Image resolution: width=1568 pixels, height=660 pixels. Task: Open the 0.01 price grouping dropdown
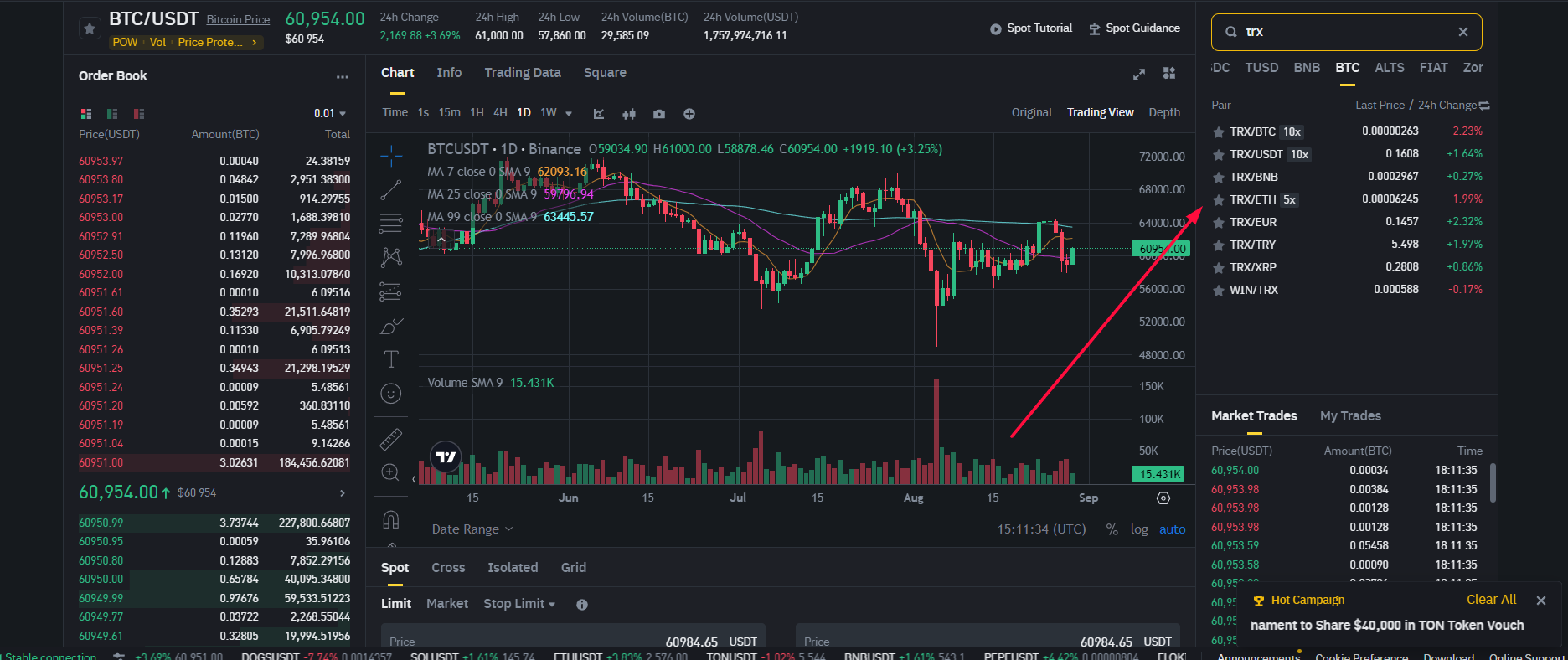330,113
